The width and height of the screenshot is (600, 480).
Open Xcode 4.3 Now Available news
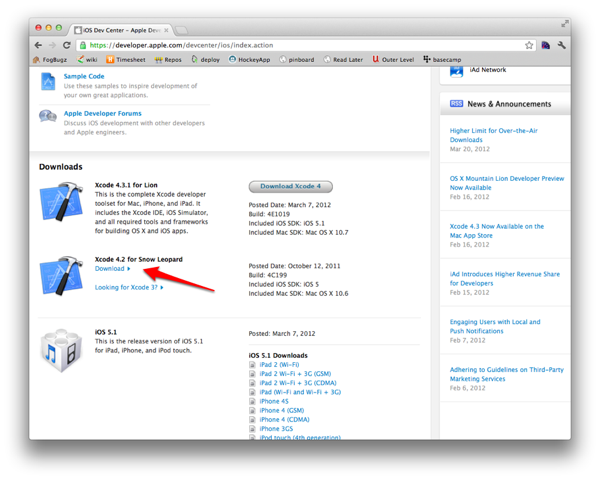[x=497, y=231]
